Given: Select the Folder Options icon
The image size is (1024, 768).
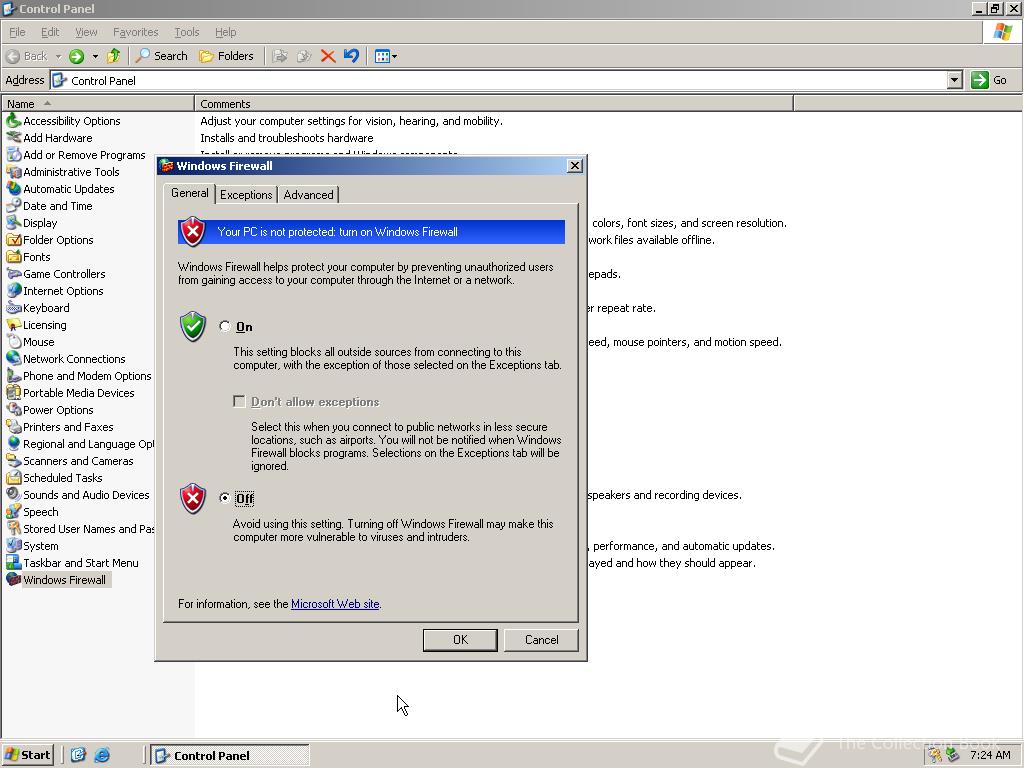Looking at the screenshot, I should [13, 240].
